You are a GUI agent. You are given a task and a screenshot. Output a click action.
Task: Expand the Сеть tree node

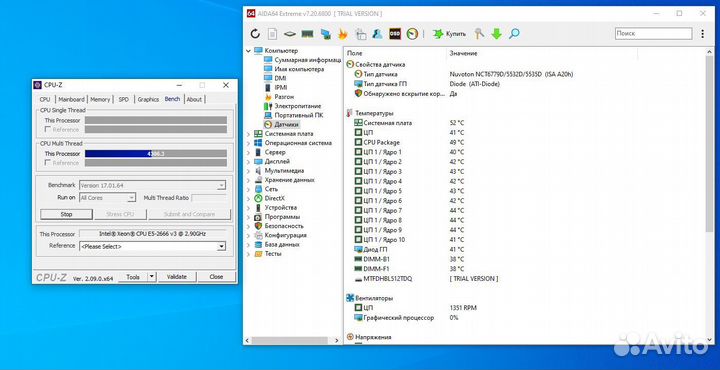[x=248, y=189]
